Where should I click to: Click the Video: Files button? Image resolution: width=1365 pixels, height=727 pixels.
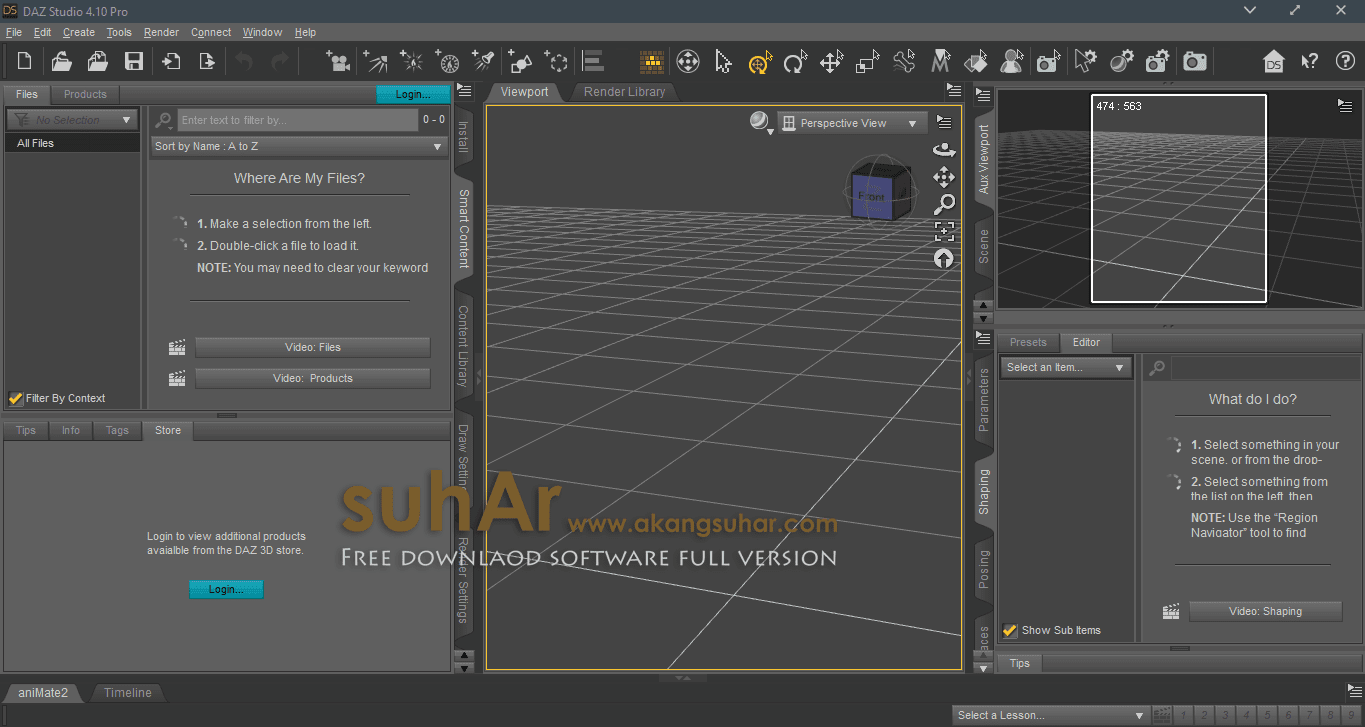tap(313, 347)
